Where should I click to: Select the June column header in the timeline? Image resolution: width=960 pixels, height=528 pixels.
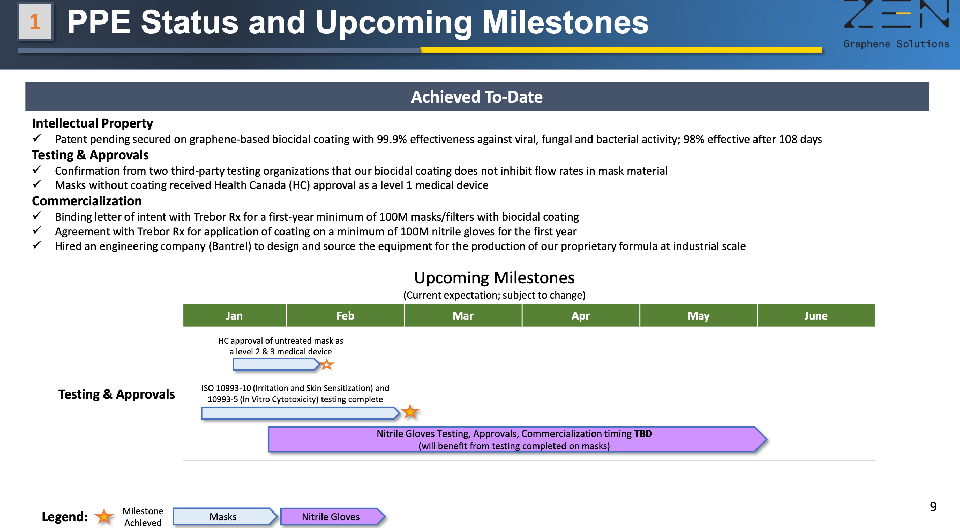coord(815,316)
